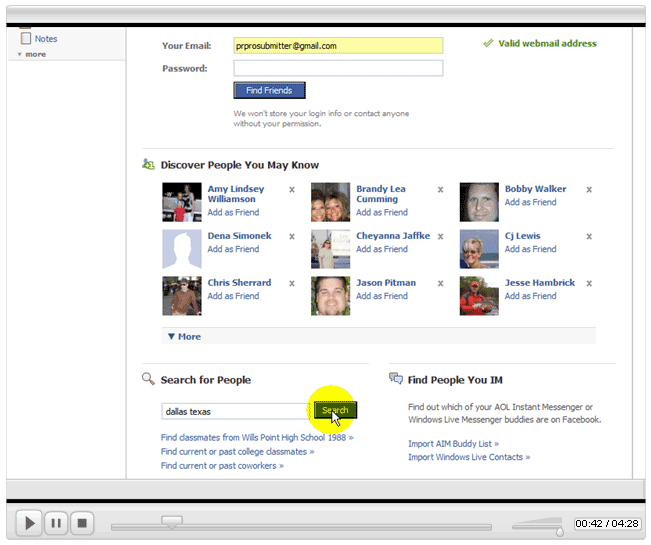The height and width of the screenshot is (545, 651).
Task: Dismiss Jesse Hambrick suggestion
Action: (x=589, y=283)
